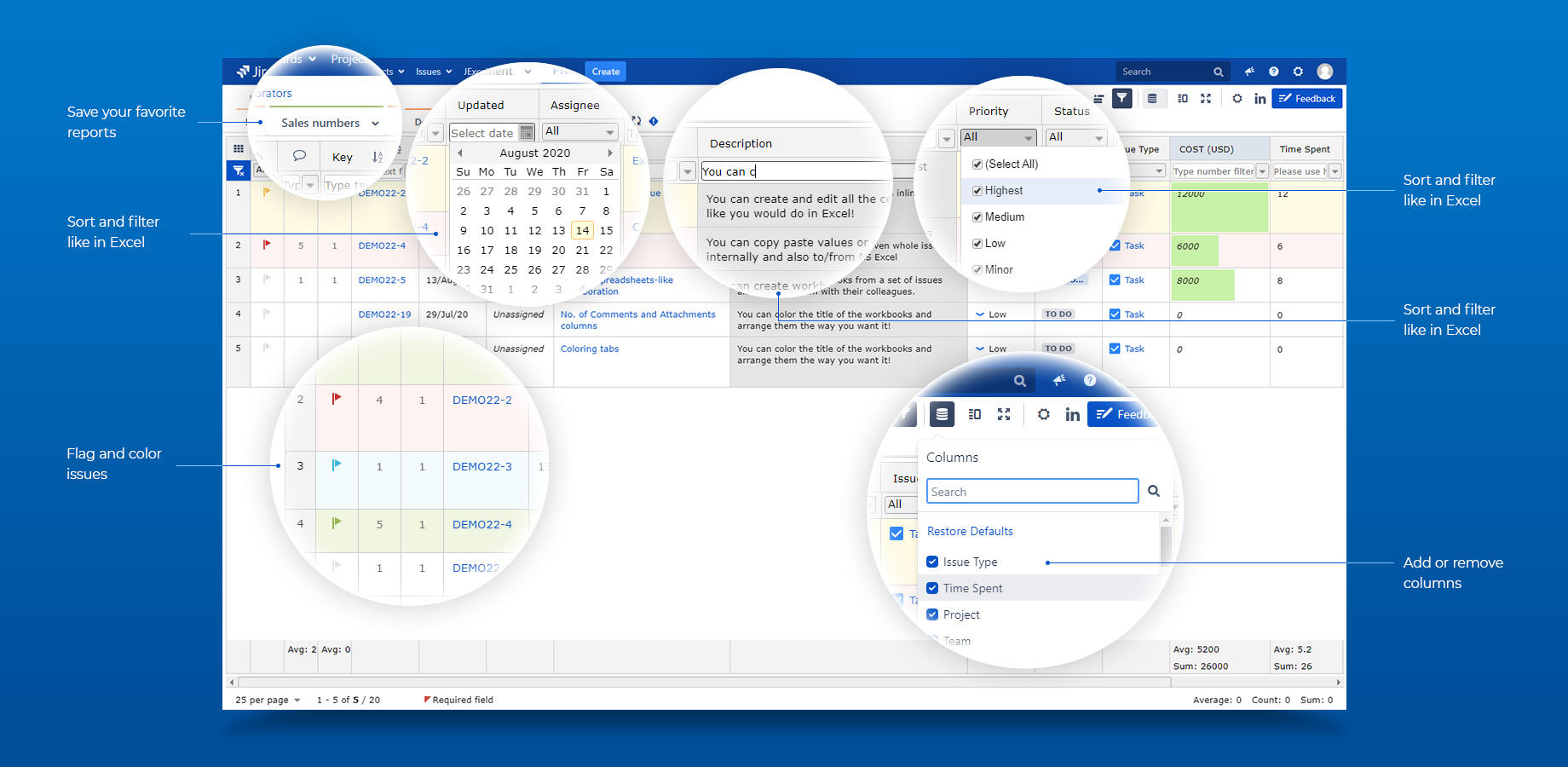The image size is (1568, 767).
Task: Go to the previous month in the calendar
Action: [x=460, y=153]
